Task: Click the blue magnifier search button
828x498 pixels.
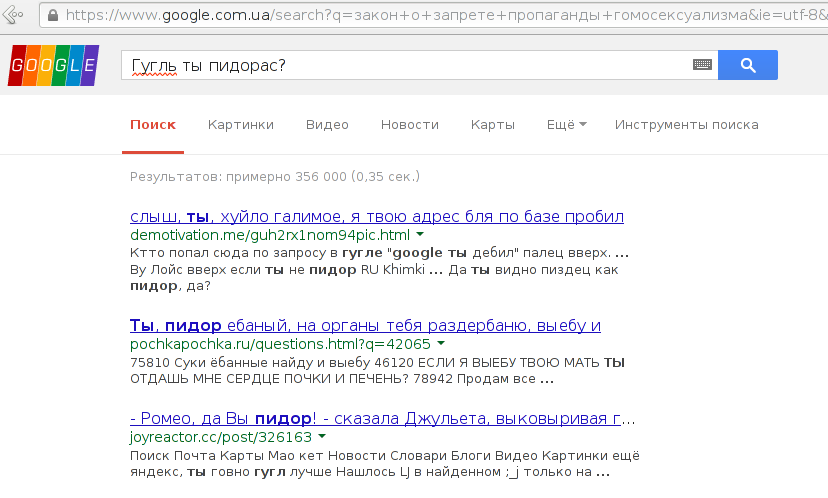Action: 748,65
